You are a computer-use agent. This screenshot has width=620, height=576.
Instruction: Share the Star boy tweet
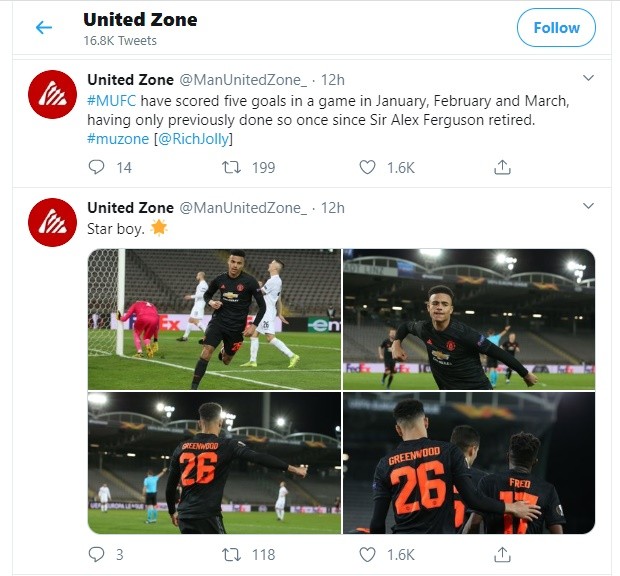503,552
